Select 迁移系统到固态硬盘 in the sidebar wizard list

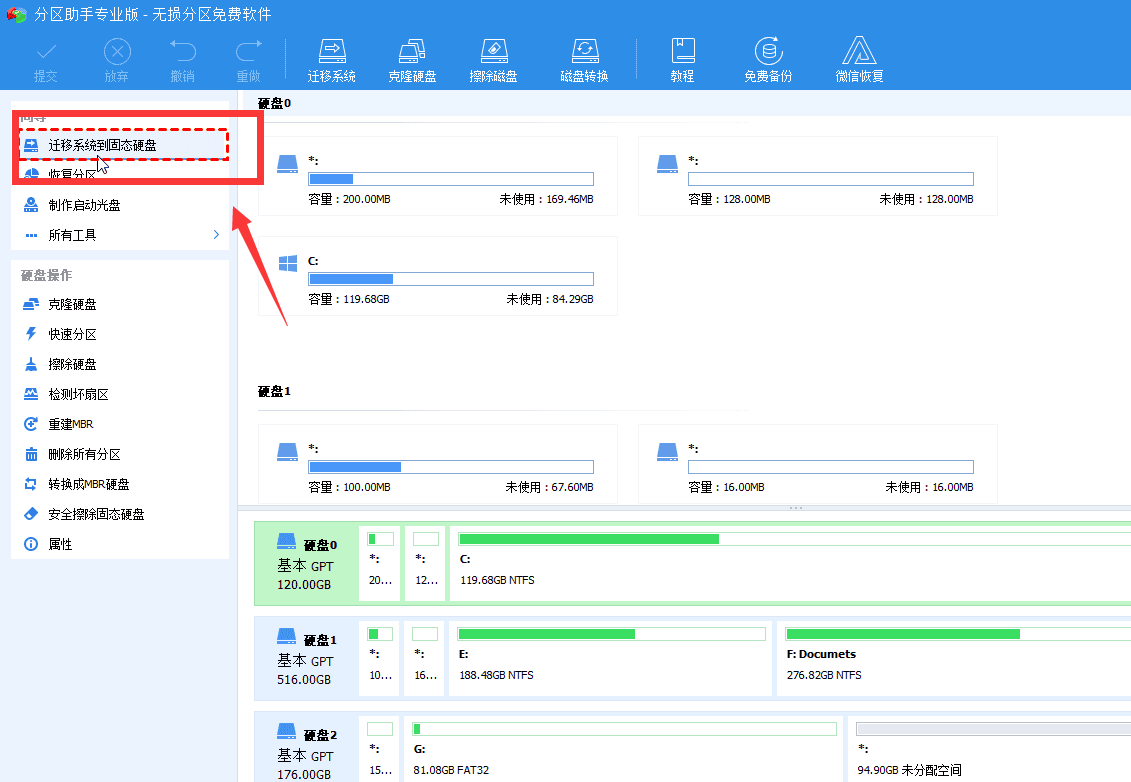click(x=123, y=145)
